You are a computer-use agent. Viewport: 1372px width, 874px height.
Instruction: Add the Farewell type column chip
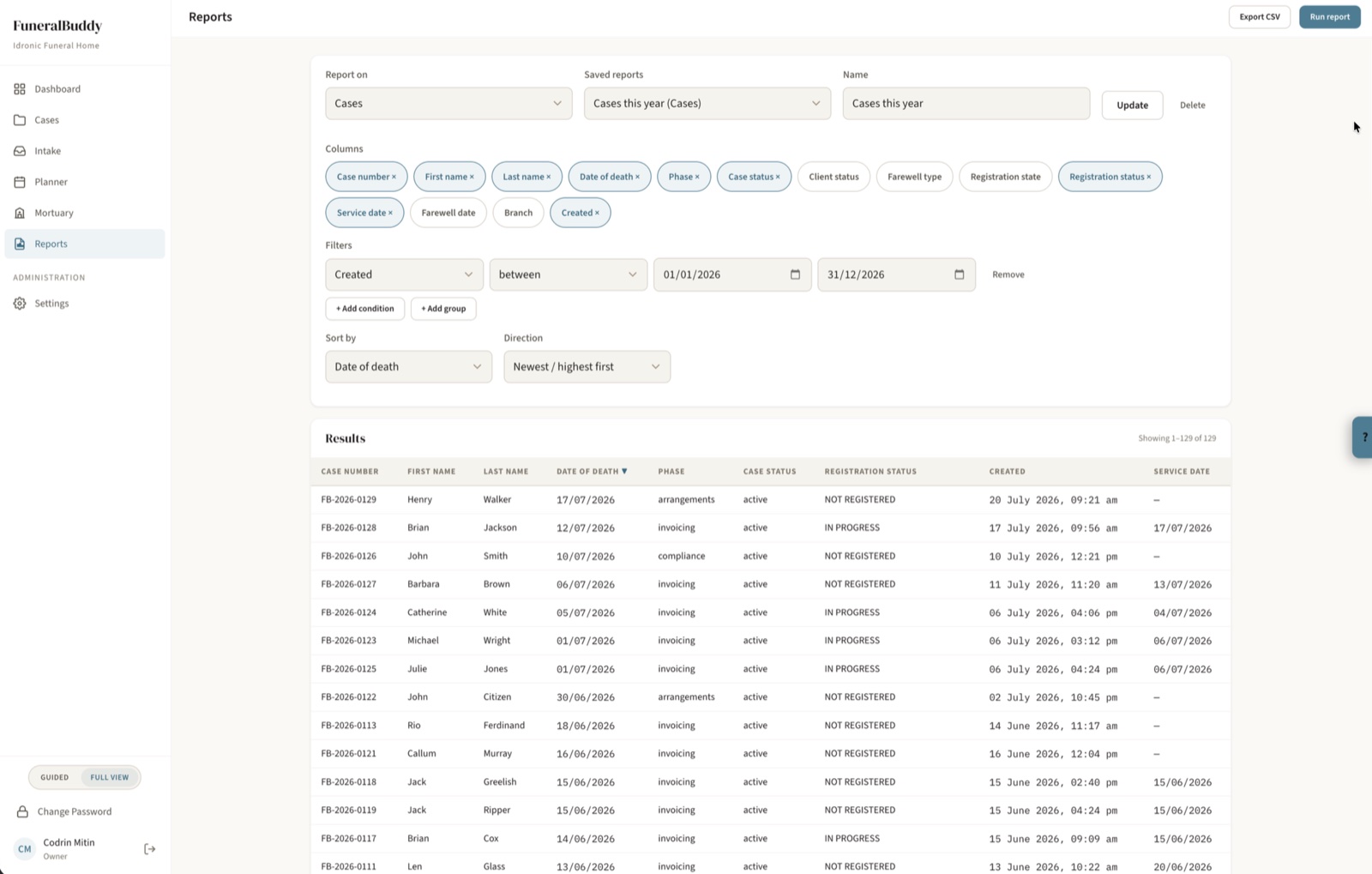pyautogui.click(x=914, y=177)
